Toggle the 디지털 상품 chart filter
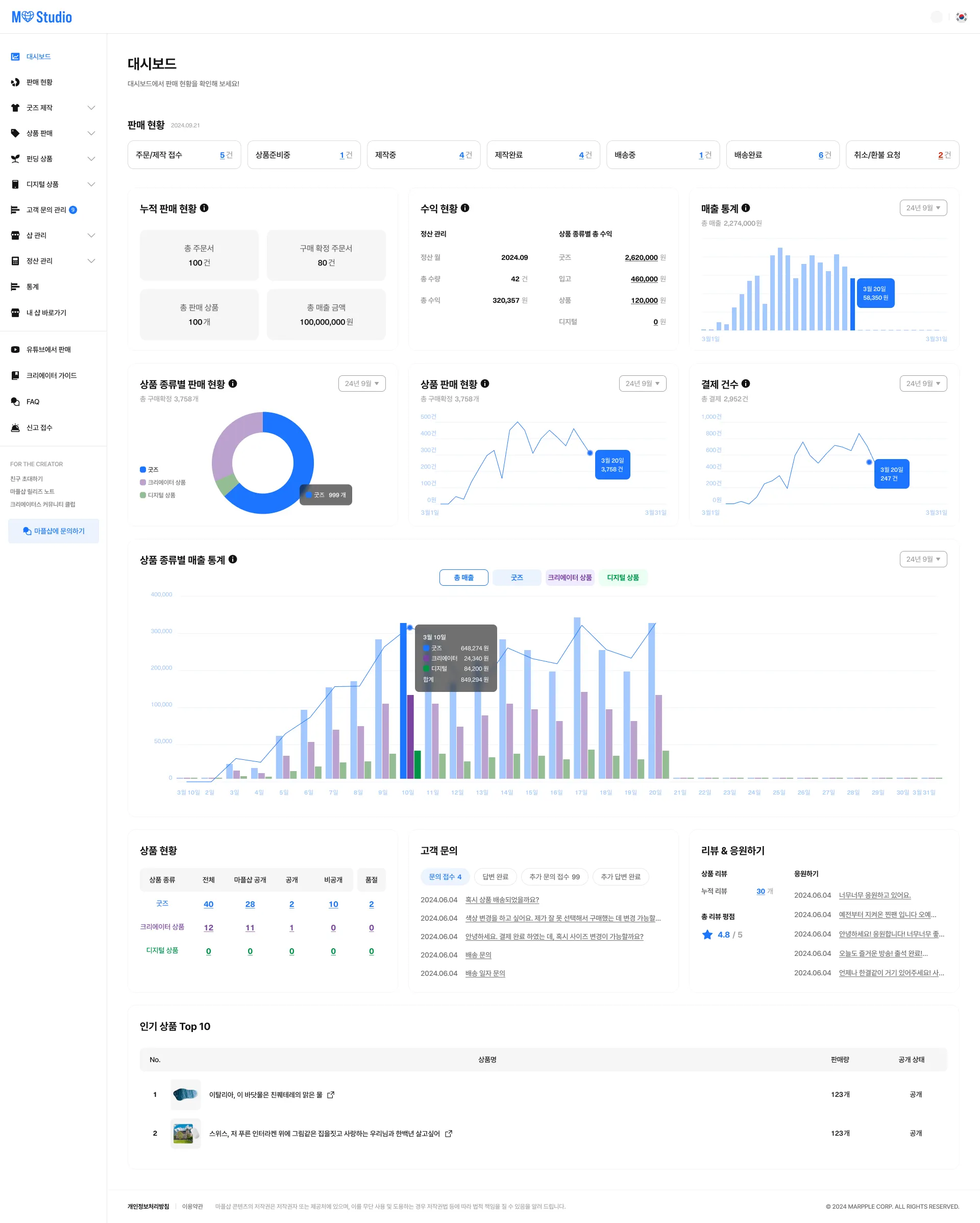980x1223 pixels. pos(623,578)
